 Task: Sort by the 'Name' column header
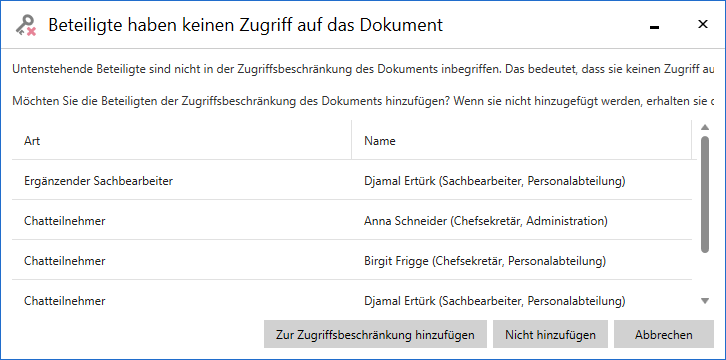521,140
